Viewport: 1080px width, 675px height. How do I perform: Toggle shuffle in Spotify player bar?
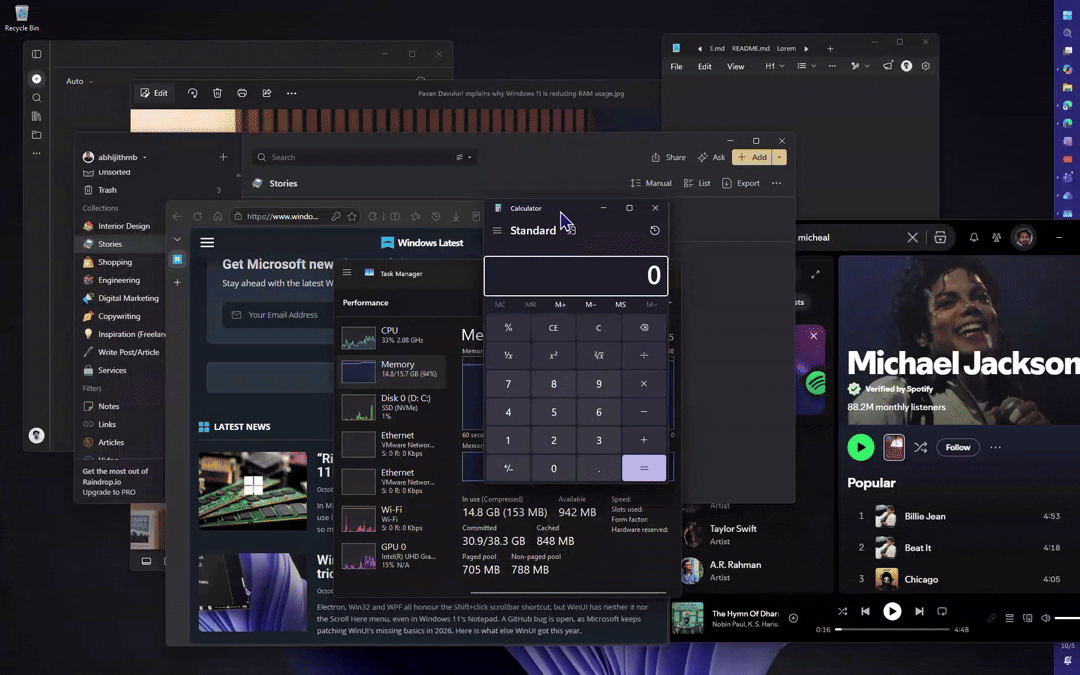click(x=842, y=612)
